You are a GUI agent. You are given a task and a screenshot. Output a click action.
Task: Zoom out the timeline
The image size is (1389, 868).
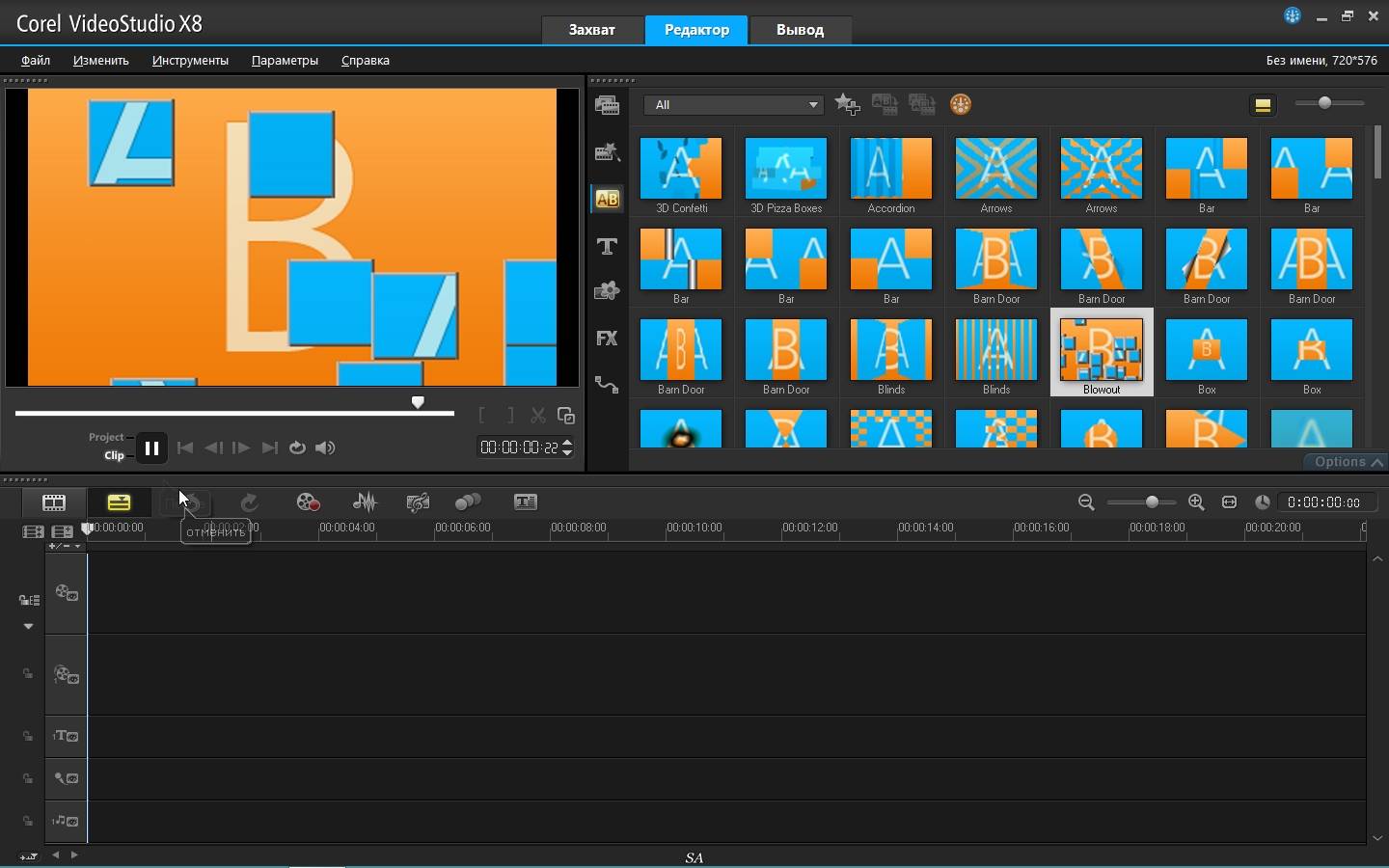click(1086, 502)
